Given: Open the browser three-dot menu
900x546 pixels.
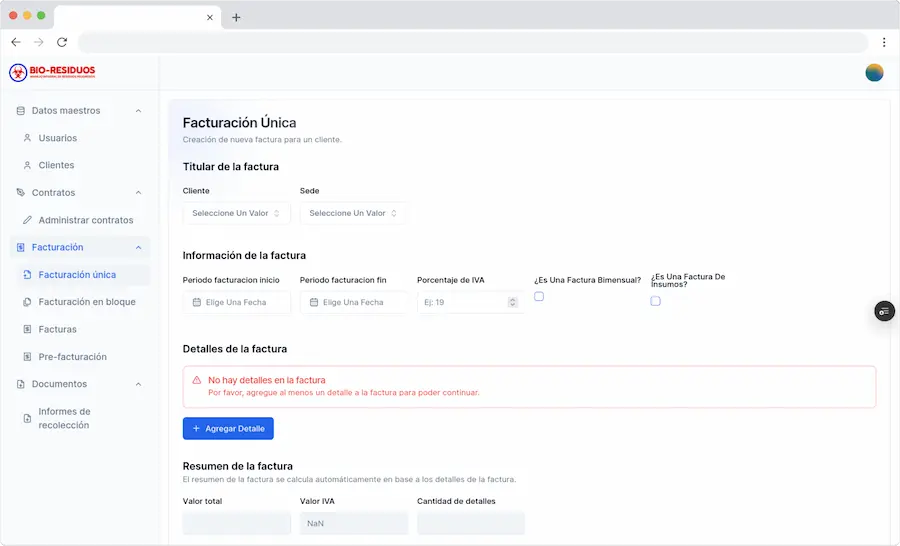Looking at the screenshot, I should tap(884, 42).
